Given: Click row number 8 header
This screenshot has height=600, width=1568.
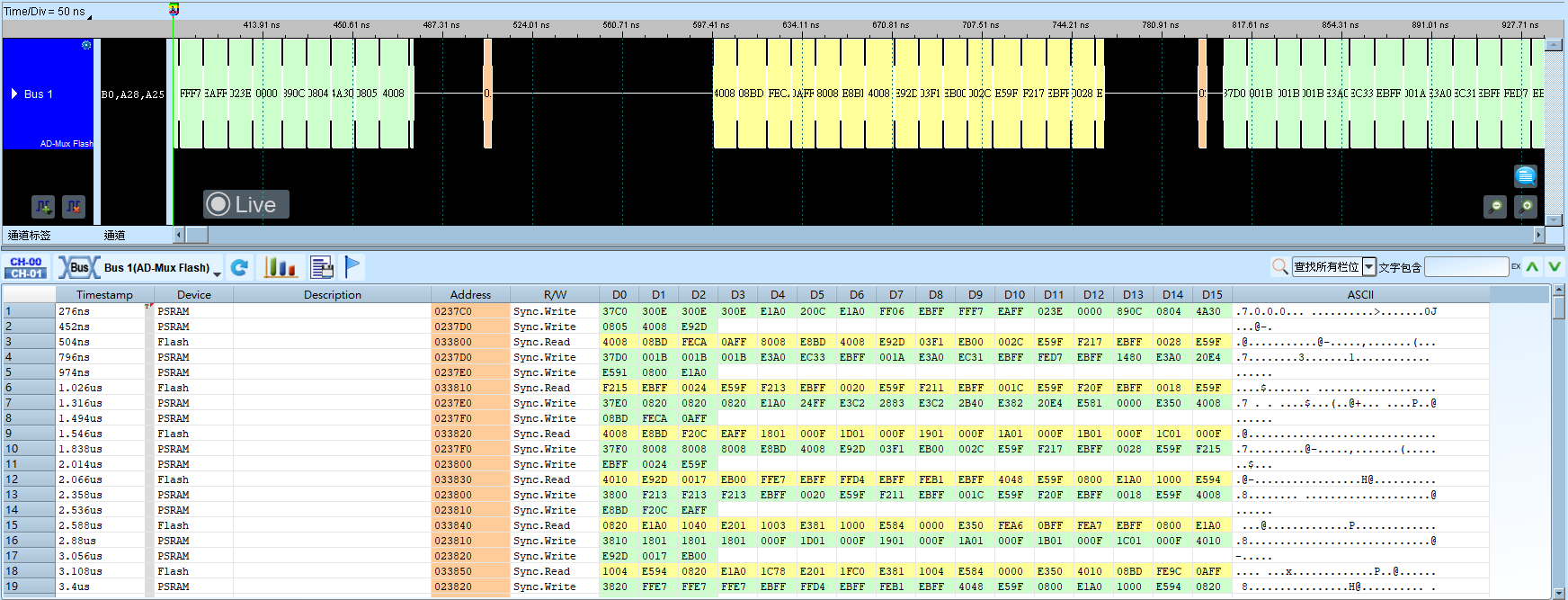Looking at the screenshot, I should click(28, 418).
